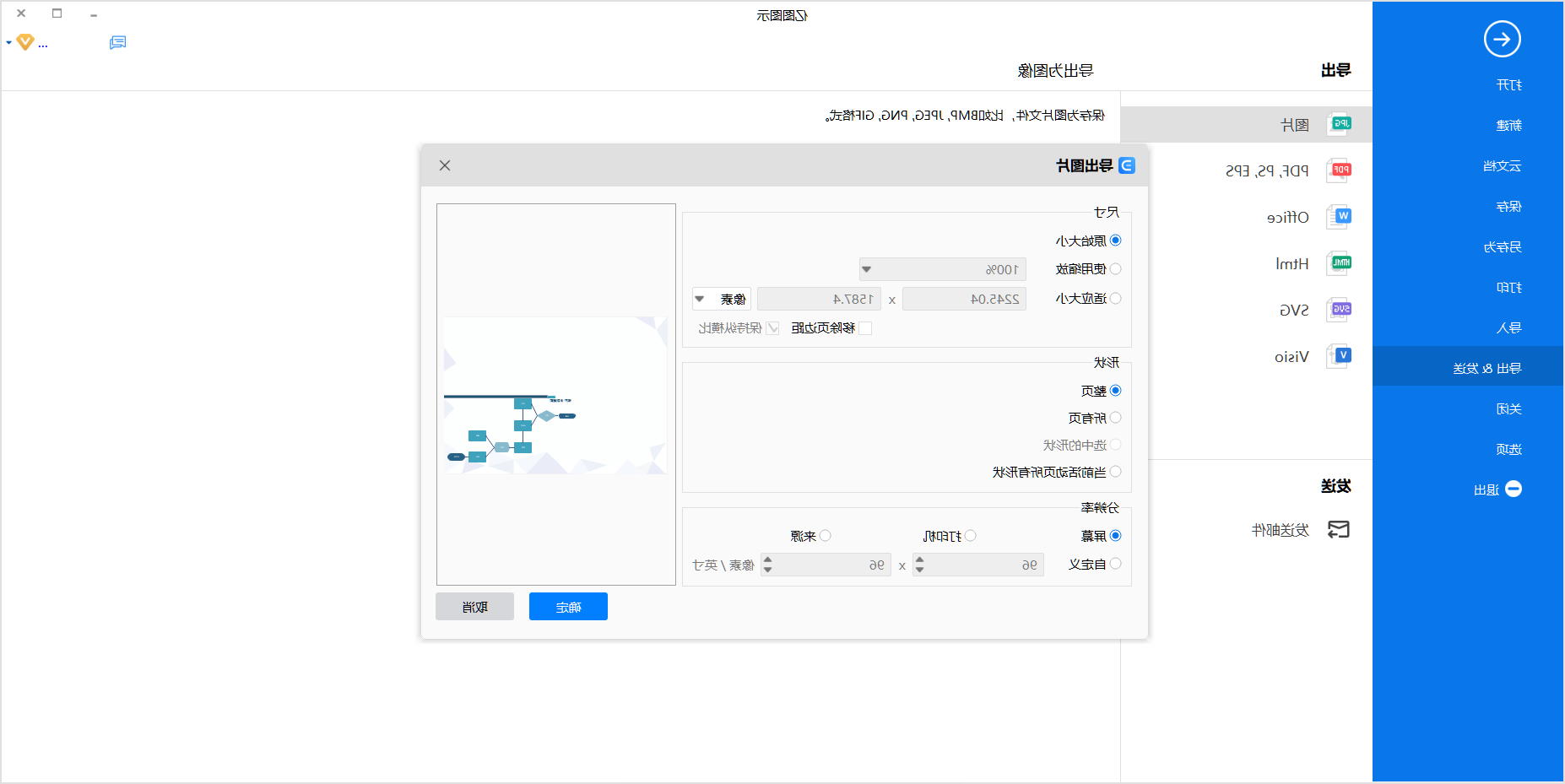Image resolution: width=1565 pixels, height=784 pixels.
Task: Click the 发送邮件 envelope icon
Action: (1339, 529)
